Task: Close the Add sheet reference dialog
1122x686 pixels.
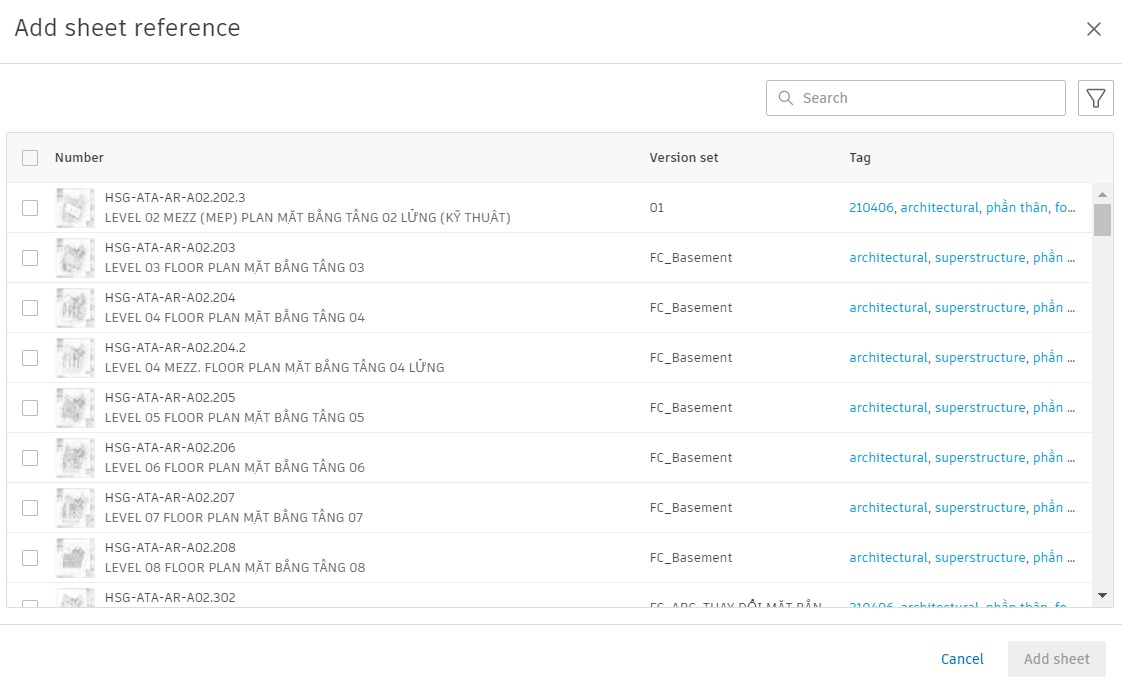Action: (1093, 29)
